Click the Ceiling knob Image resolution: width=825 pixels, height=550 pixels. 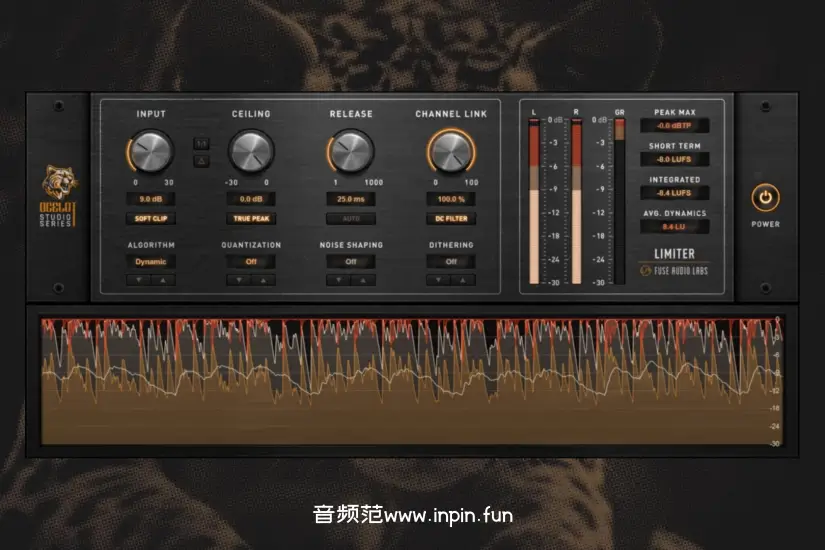coord(250,152)
